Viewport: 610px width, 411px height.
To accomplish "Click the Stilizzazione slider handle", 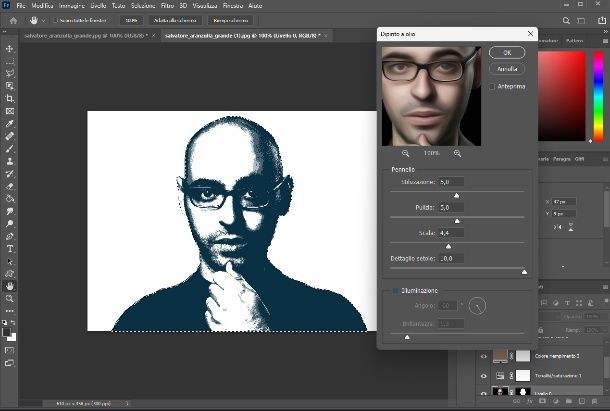I will coord(457,195).
